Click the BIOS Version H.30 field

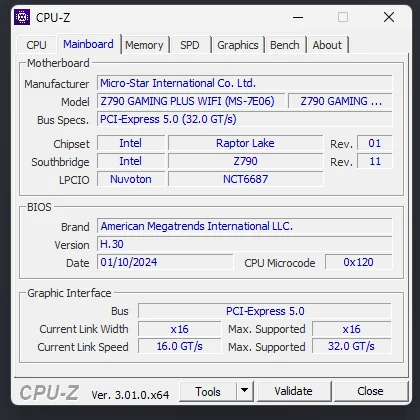point(245,244)
